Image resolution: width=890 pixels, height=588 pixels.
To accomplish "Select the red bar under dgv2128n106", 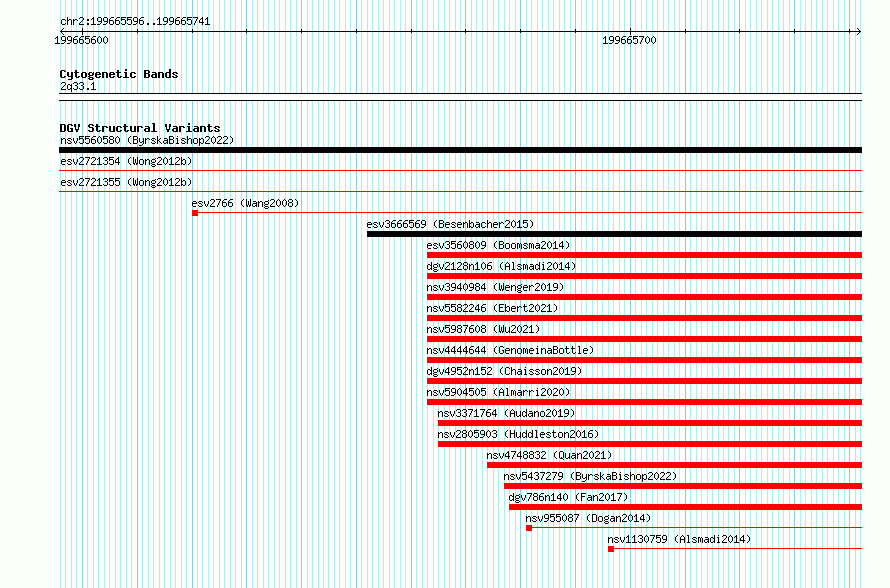I will (x=644, y=276).
